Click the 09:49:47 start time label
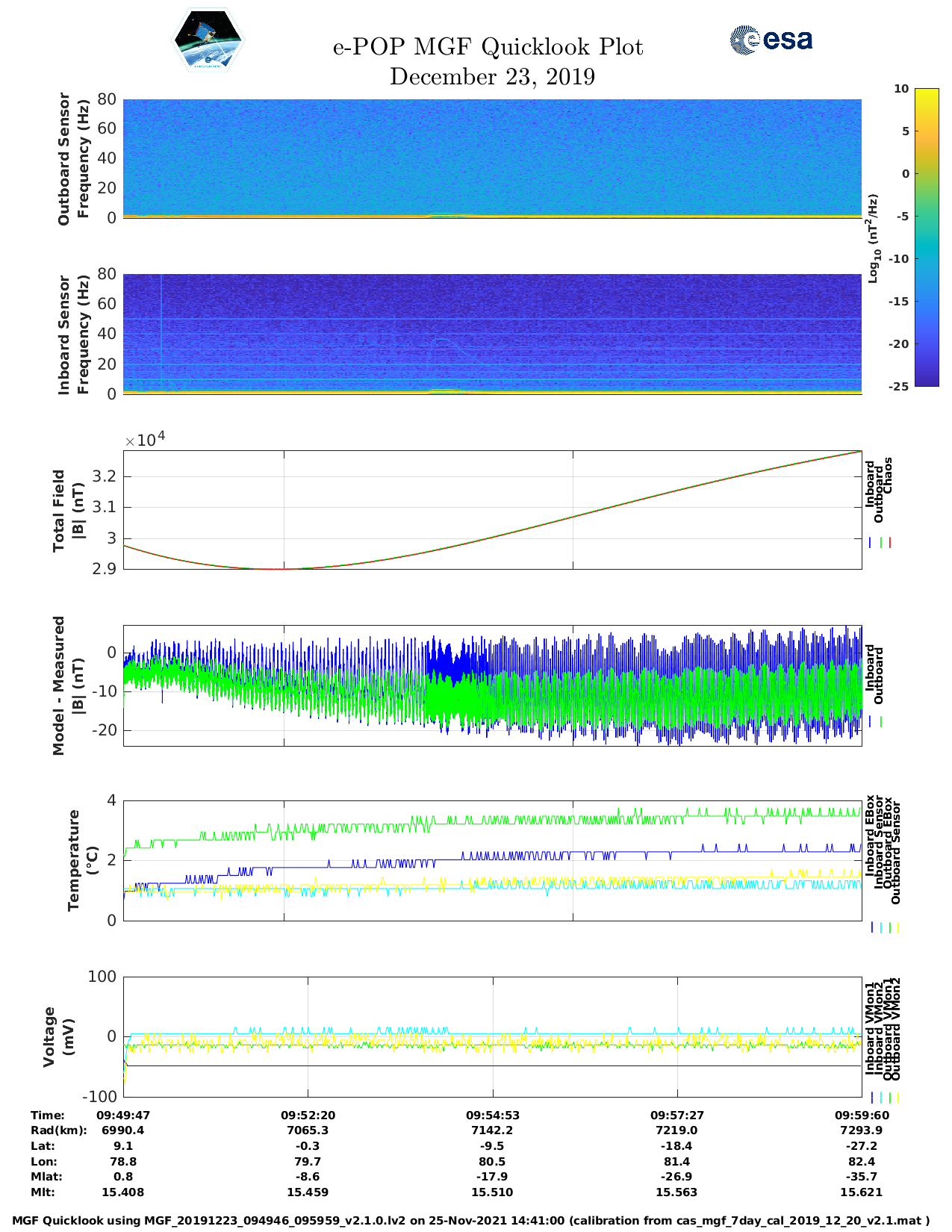This screenshot has height=1232, width=952. (123, 1115)
